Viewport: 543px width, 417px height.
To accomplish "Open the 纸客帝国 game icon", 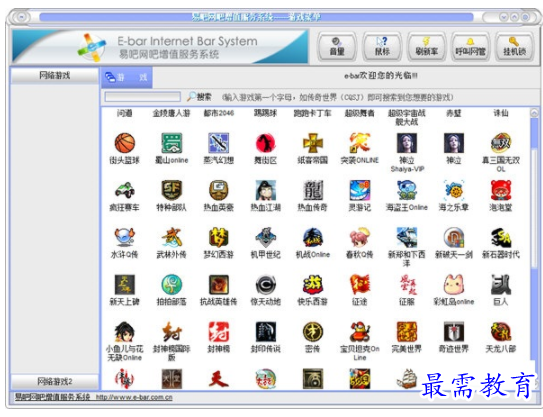I will [313, 143].
